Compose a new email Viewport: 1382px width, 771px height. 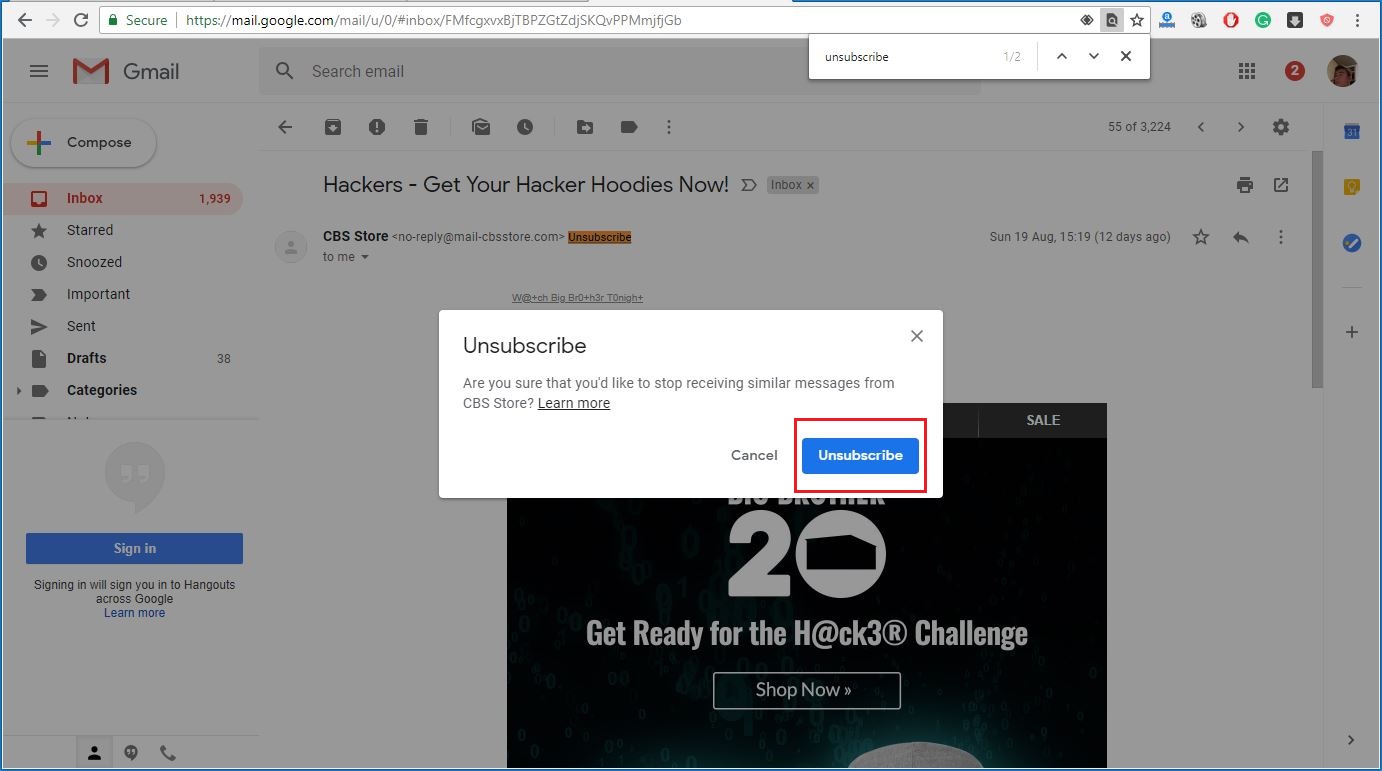click(x=84, y=143)
